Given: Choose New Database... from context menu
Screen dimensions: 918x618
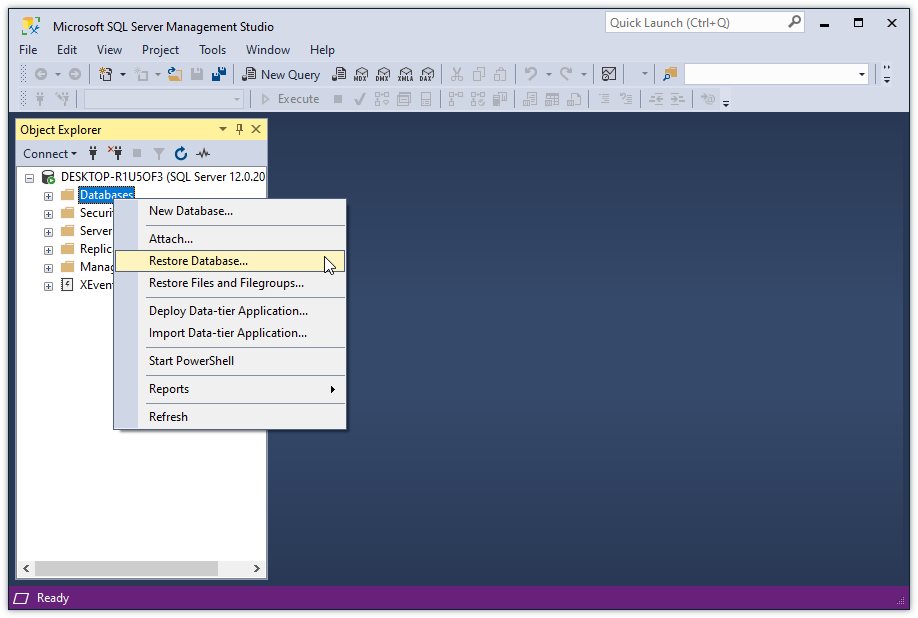Looking at the screenshot, I should [230, 211].
